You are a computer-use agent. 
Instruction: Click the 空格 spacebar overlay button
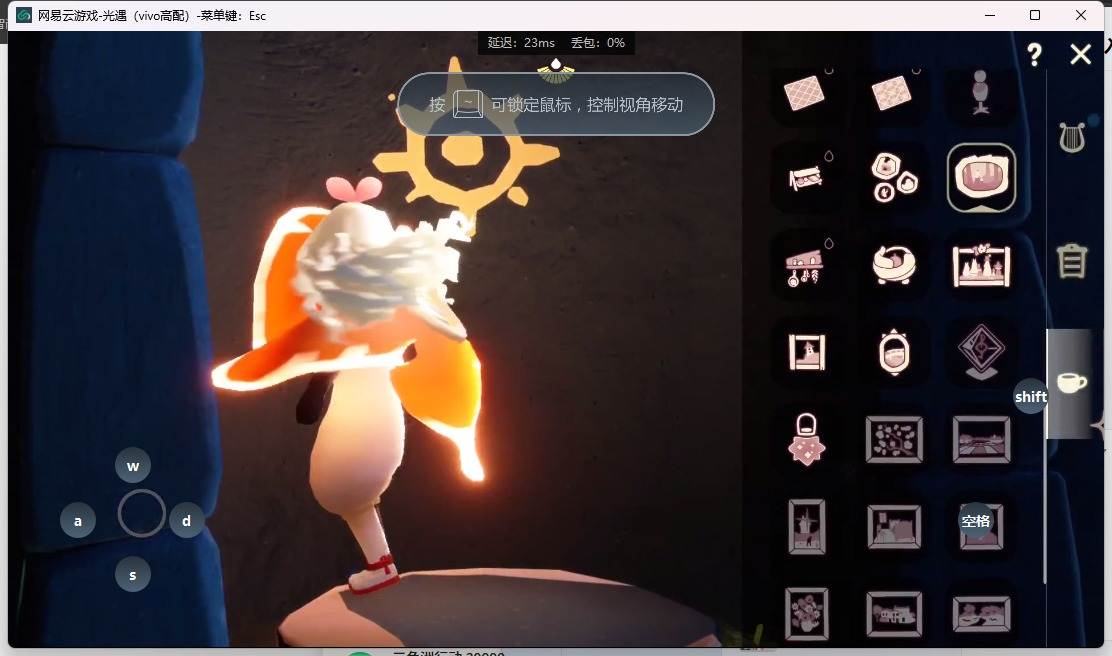click(976, 521)
